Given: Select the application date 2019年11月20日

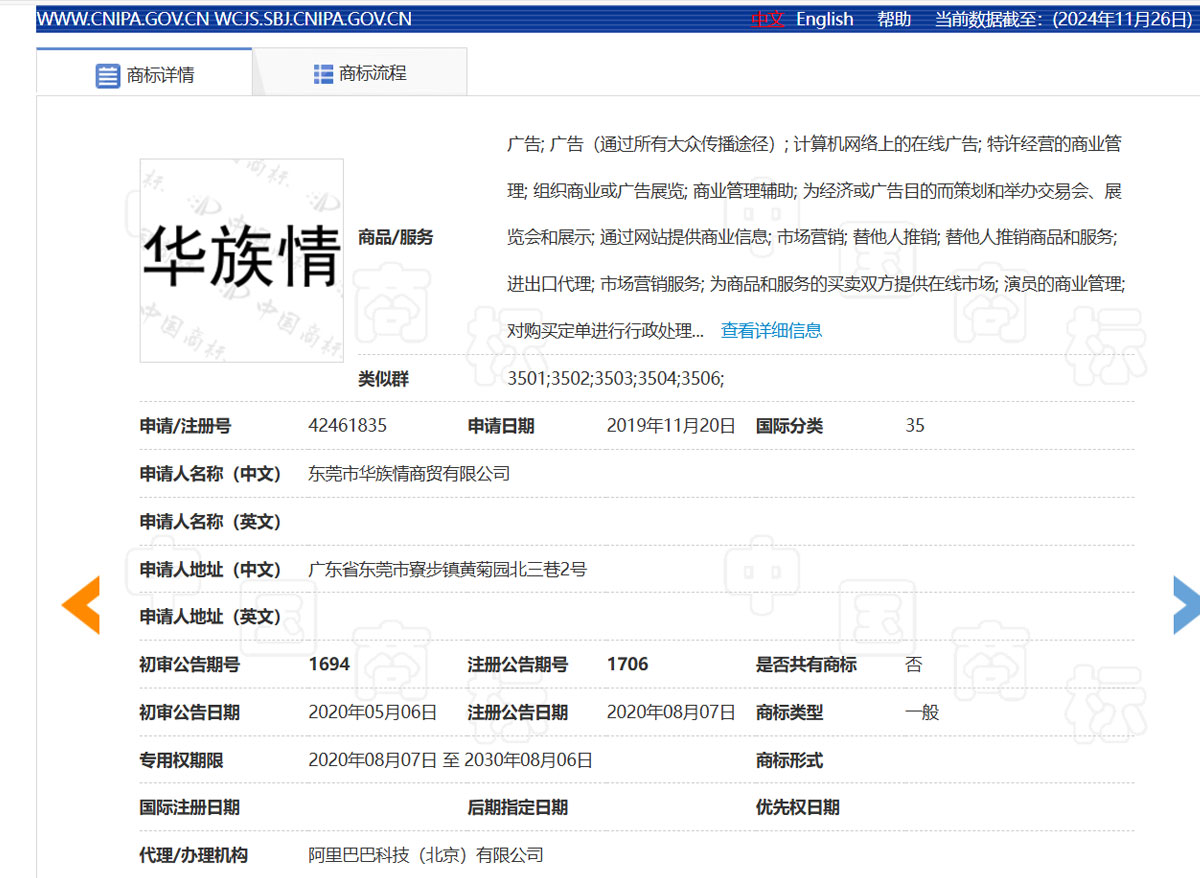Looking at the screenshot, I should pyautogui.click(x=671, y=426).
